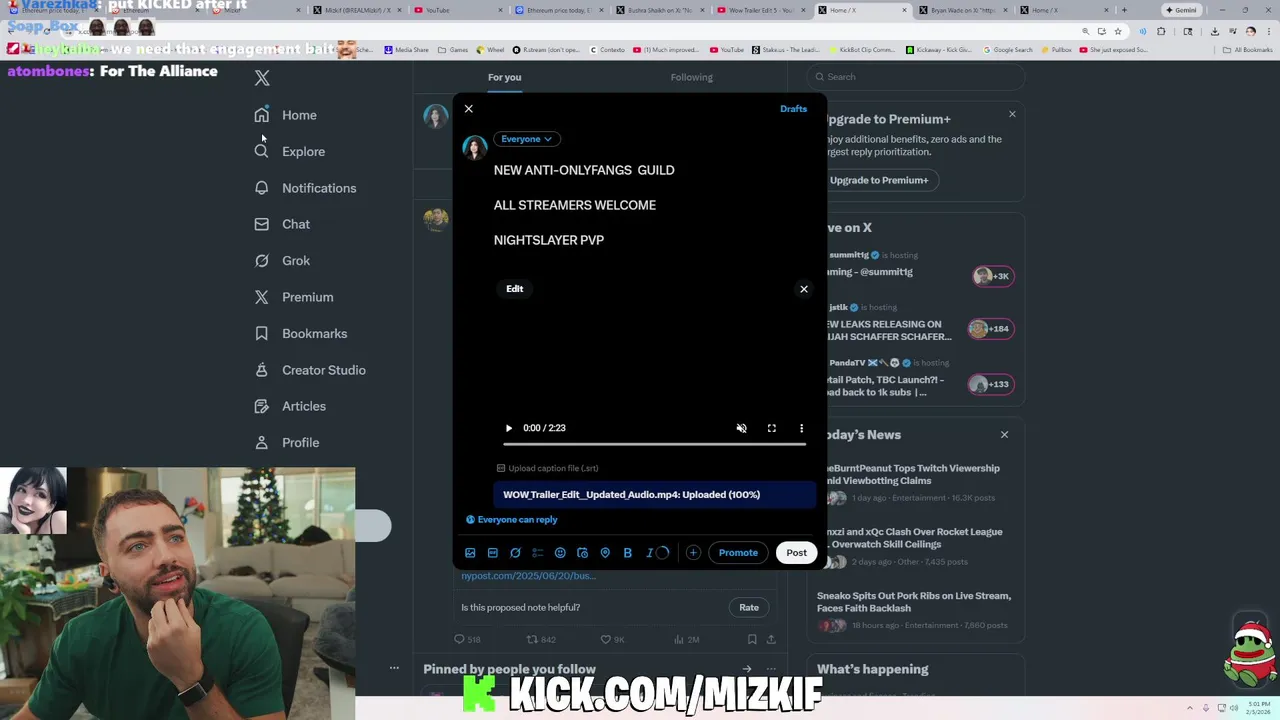Add a poll to post
The width and height of the screenshot is (1280, 720).
tap(538, 553)
